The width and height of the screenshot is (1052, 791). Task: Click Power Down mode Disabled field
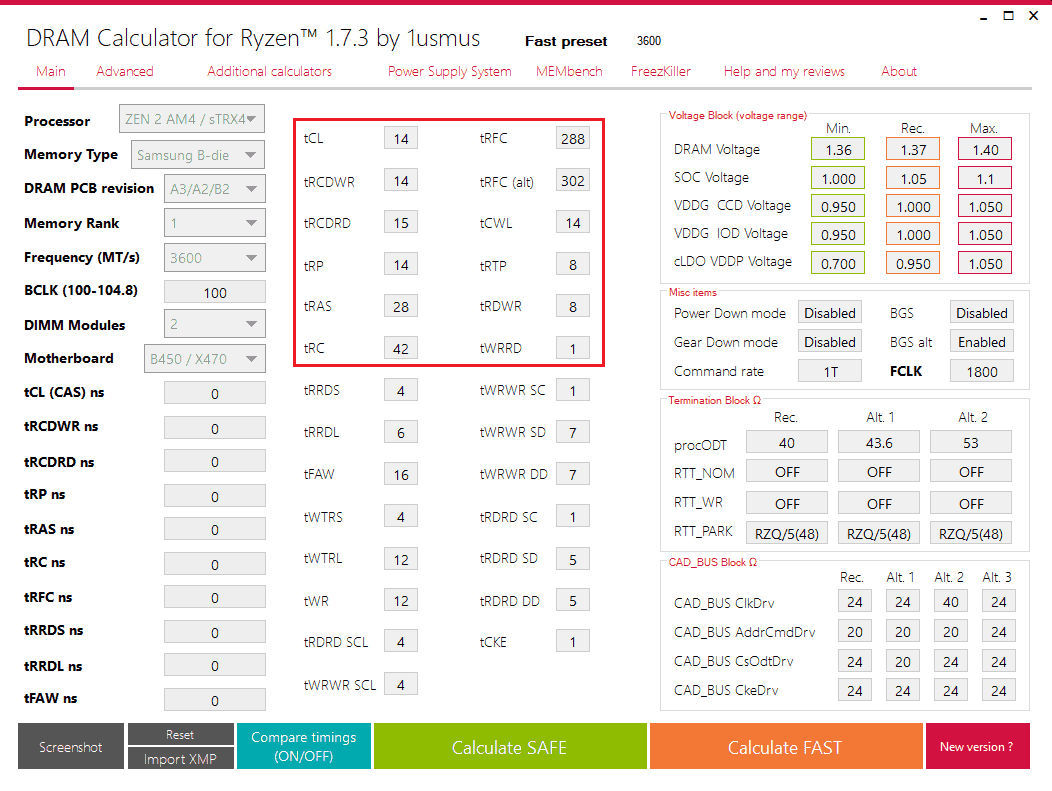pos(830,313)
